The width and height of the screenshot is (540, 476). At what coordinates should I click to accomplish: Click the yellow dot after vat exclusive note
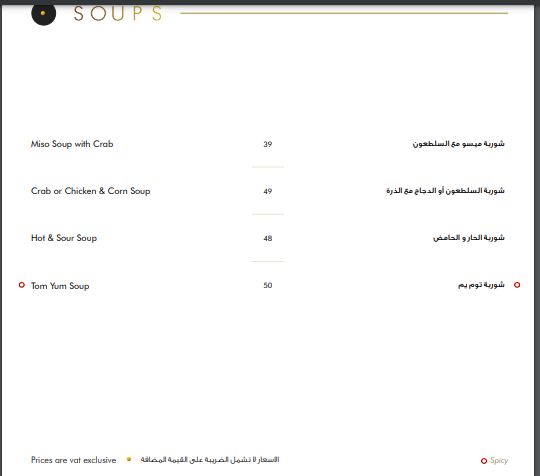click(x=129, y=459)
